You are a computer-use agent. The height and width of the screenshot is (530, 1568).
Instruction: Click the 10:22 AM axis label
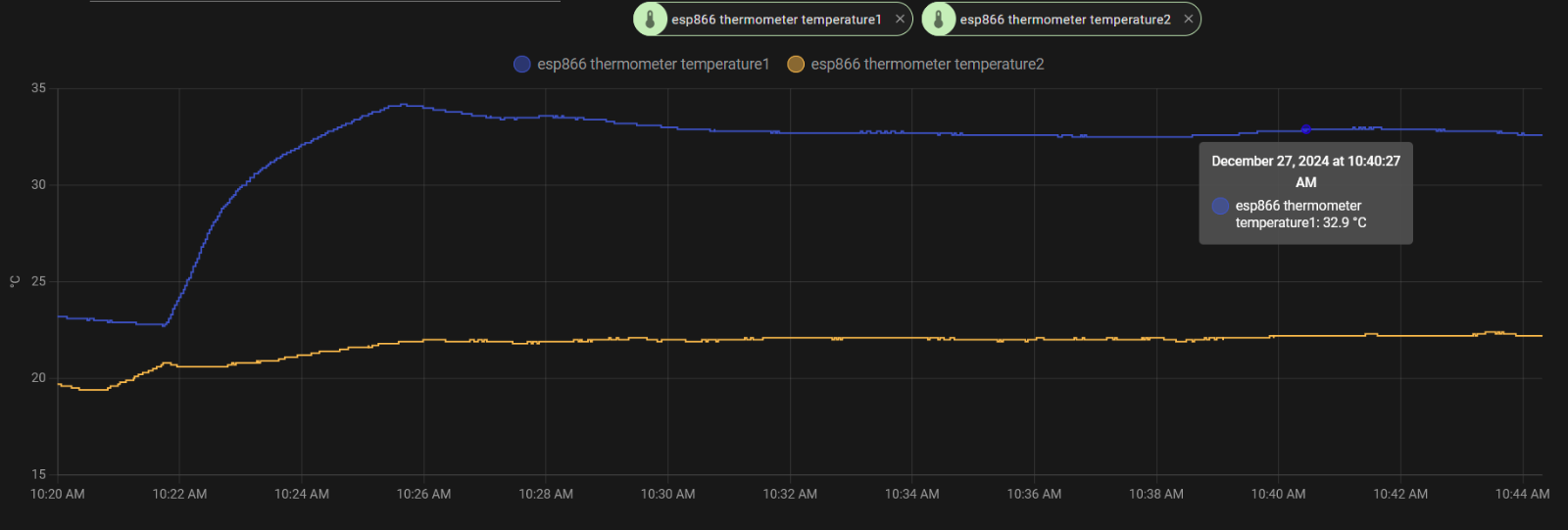tap(179, 494)
